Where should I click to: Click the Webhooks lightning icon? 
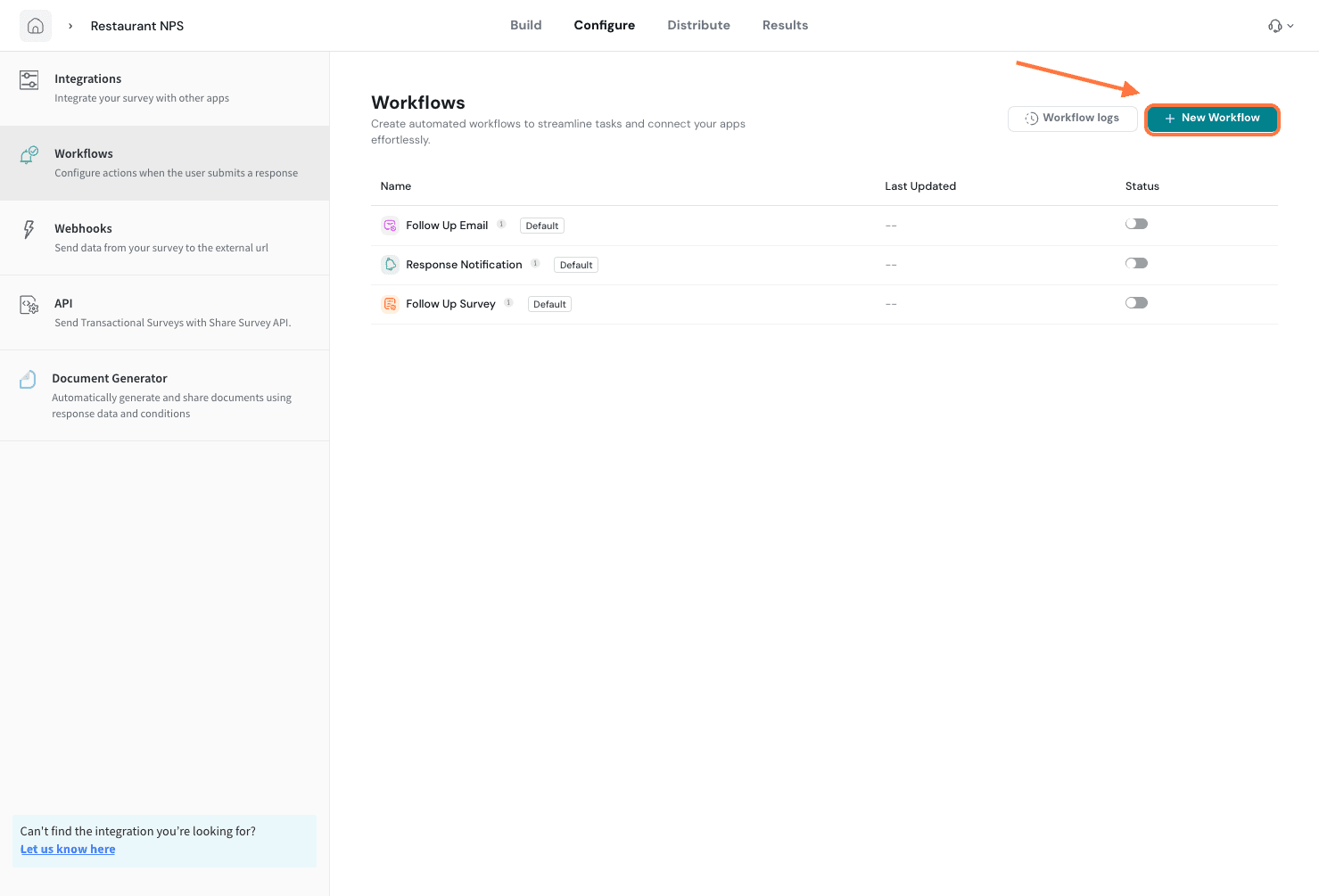click(29, 230)
